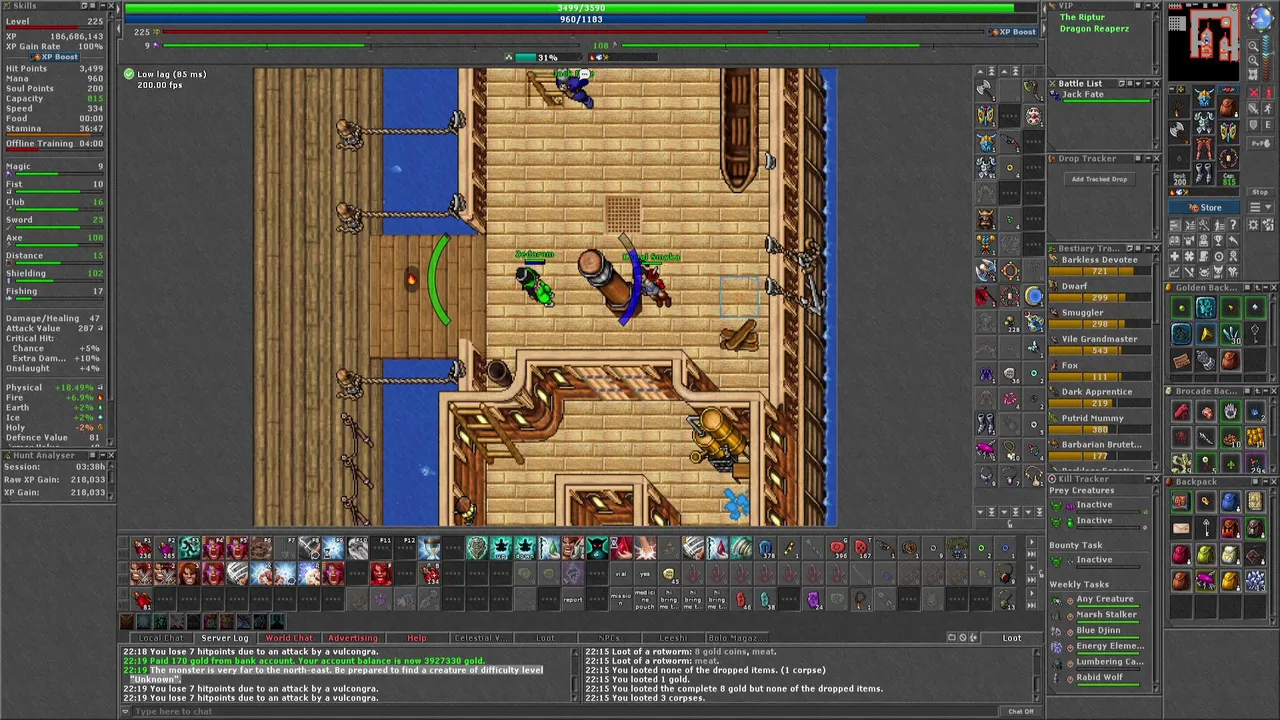Click equipped boots slot

coord(1204,174)
